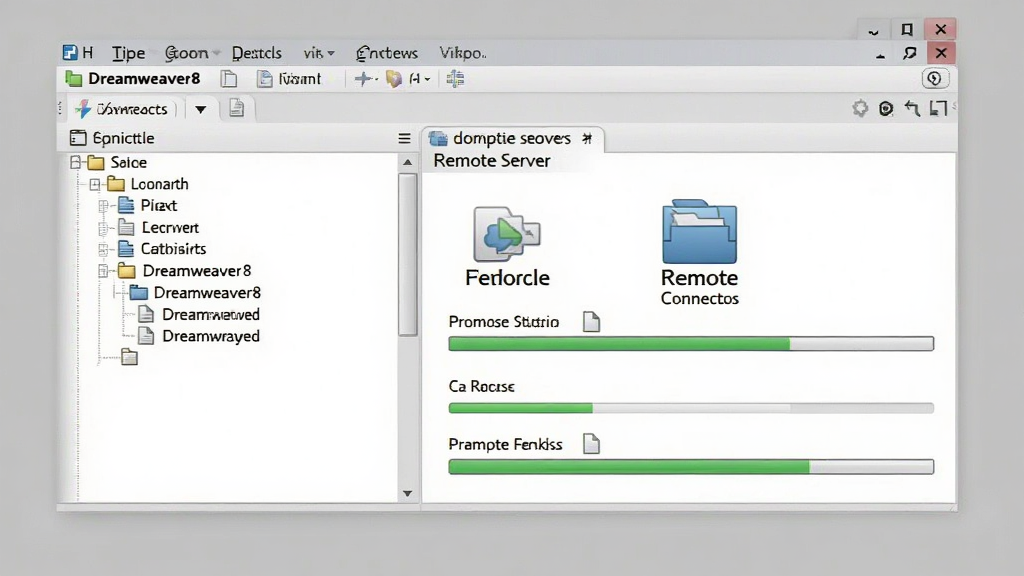Open the Vikpo menu
The width and height of the screenshot is (1024, 576).
coord(462,53)
